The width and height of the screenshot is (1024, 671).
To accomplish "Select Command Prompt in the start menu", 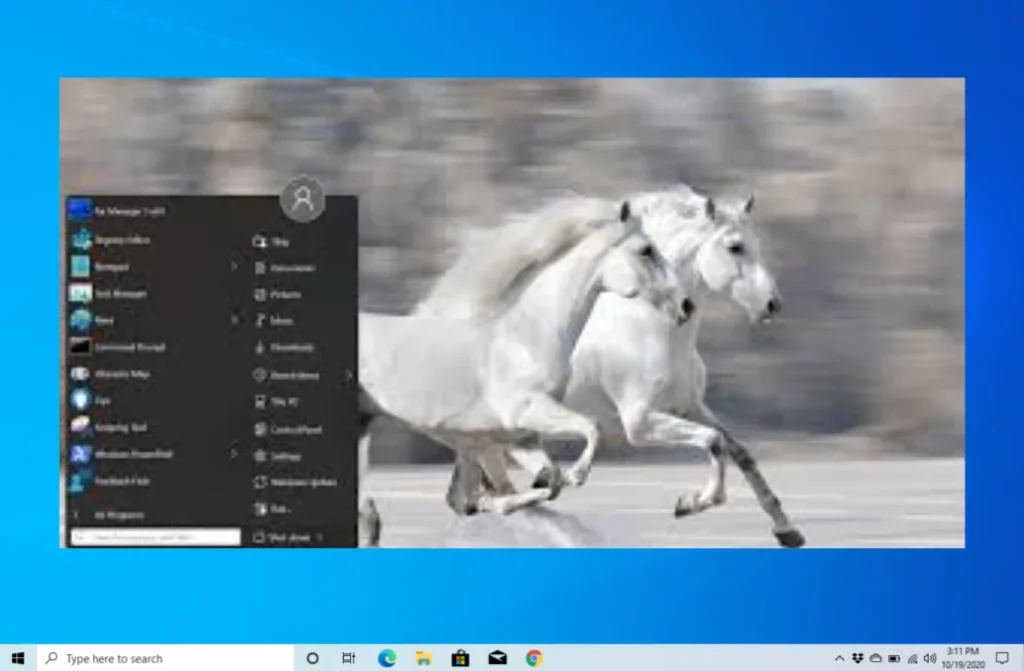I will click(130, 347).
